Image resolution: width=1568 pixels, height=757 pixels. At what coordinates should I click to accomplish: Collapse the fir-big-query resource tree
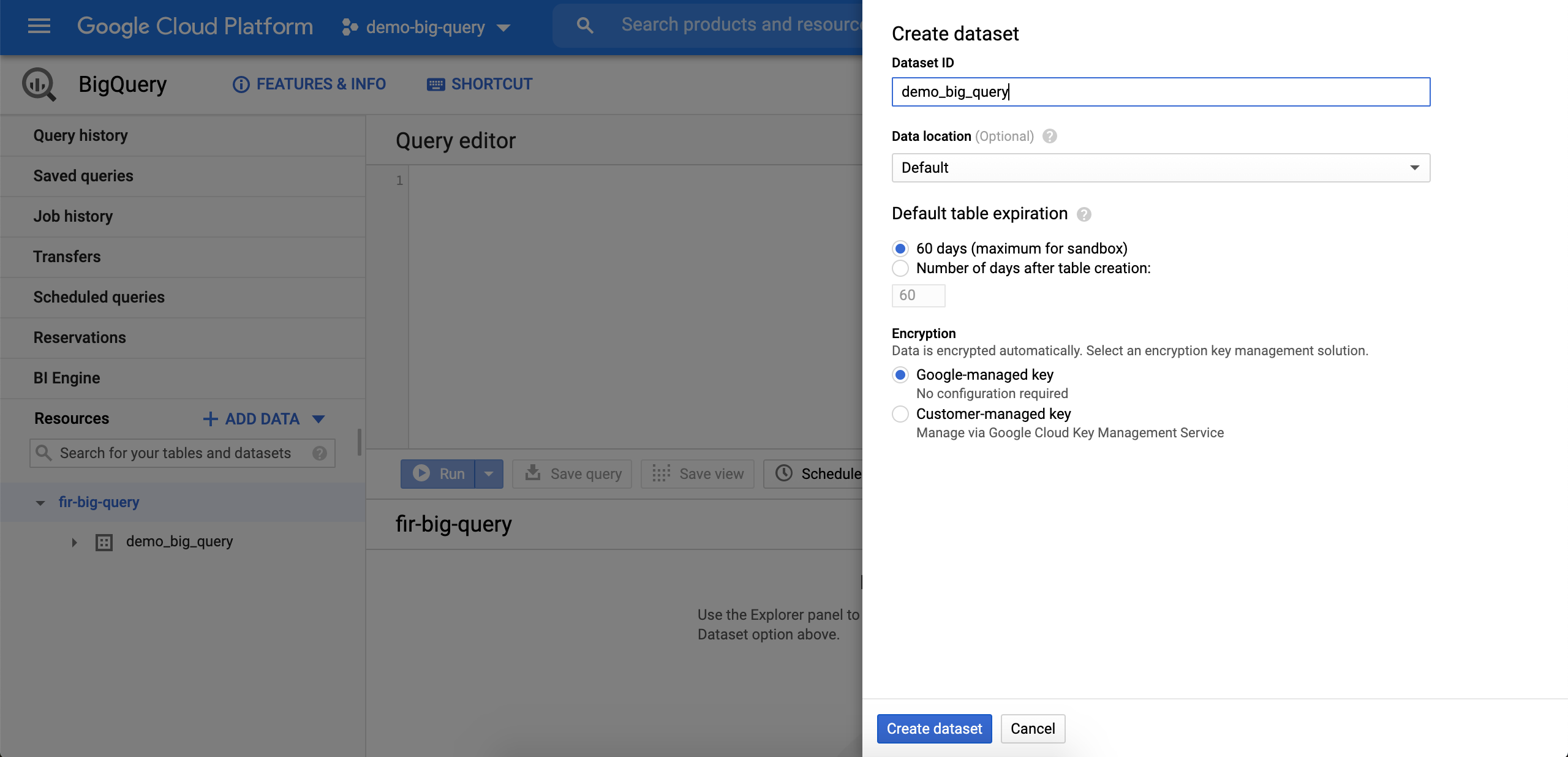pos(39,502)
